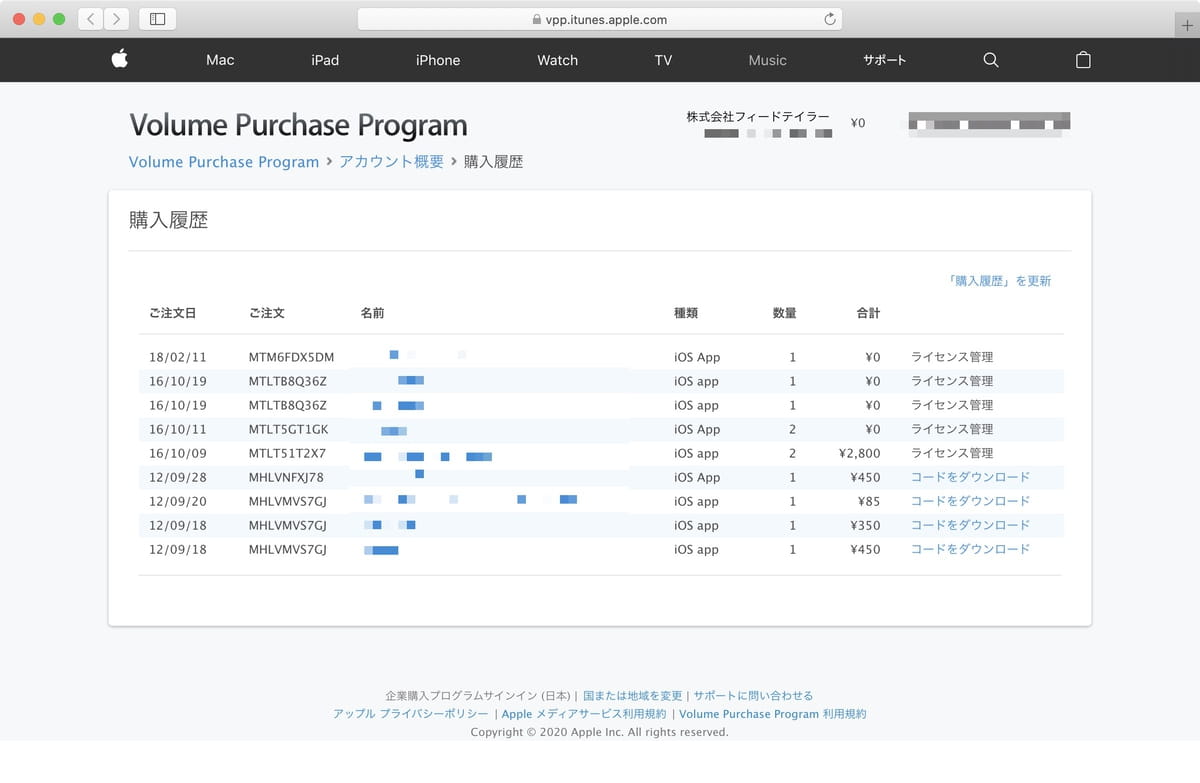Click the ご注文日 column header

click(172, 313)
